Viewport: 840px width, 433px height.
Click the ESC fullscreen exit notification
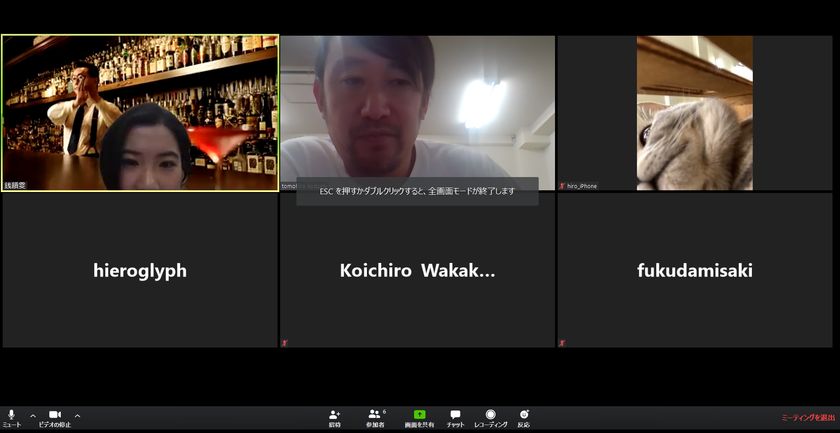tap(417, 191)
